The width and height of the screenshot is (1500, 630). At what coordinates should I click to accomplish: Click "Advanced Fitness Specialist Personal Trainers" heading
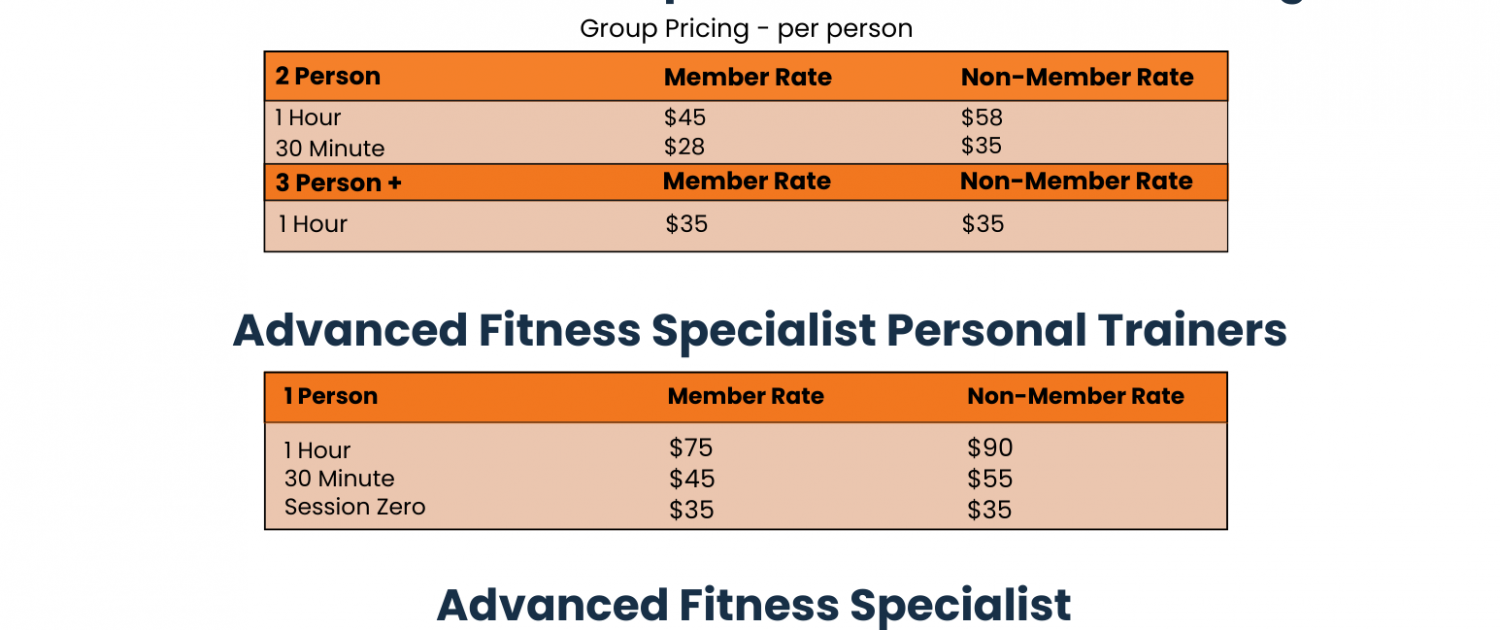[x=759, y=331]
